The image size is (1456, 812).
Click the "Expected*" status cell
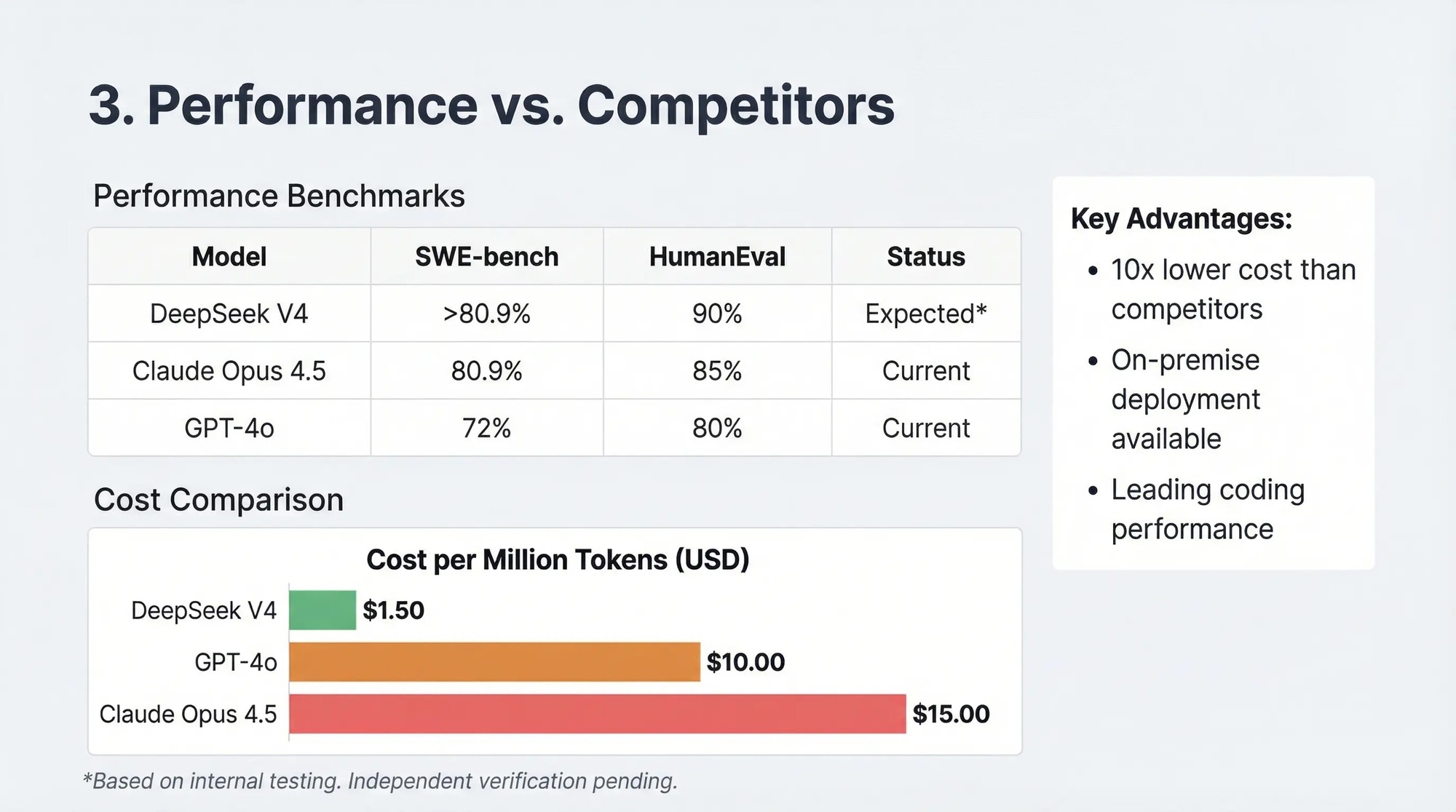tap(925, 314)
